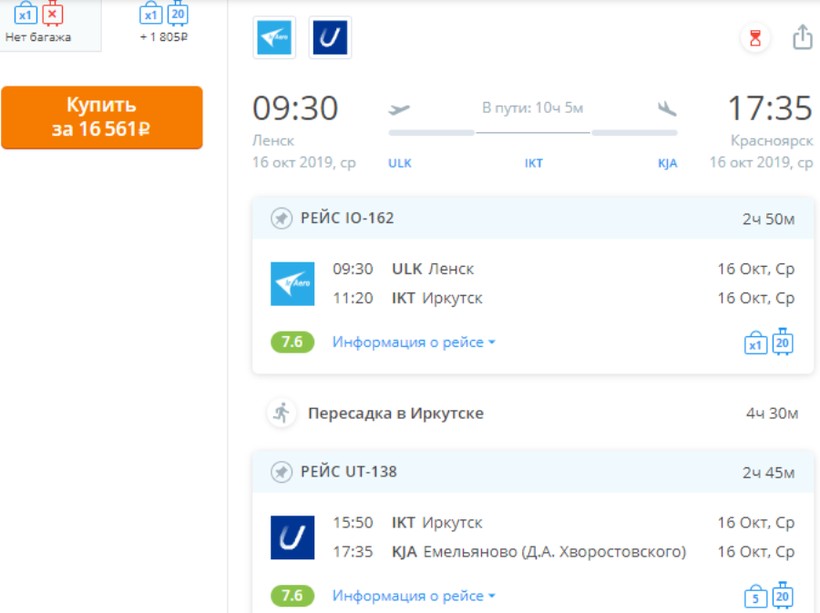Viewport: 820px width, 613px height.
Task: Click the UTair logo in the header
Action: pyautogui.click(x=330, y=38)
